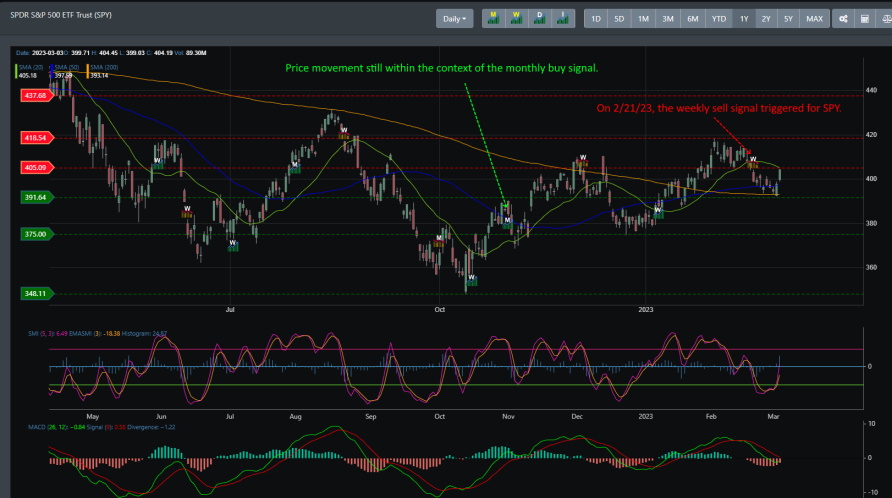The image size is (892, 498).
Task: Select the 1Y time range
Action: (744, 19)
